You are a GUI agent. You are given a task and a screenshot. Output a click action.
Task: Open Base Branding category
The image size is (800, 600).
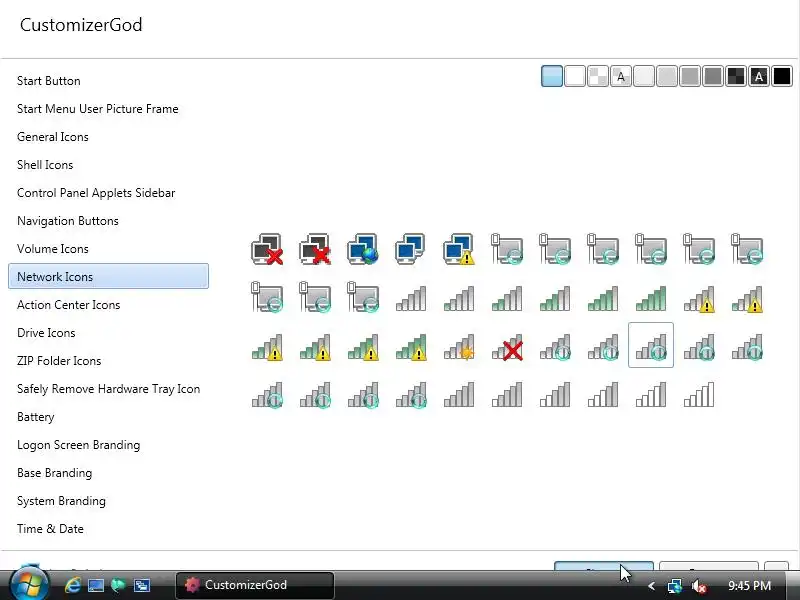pyautogui.click(x=54, y=473)
